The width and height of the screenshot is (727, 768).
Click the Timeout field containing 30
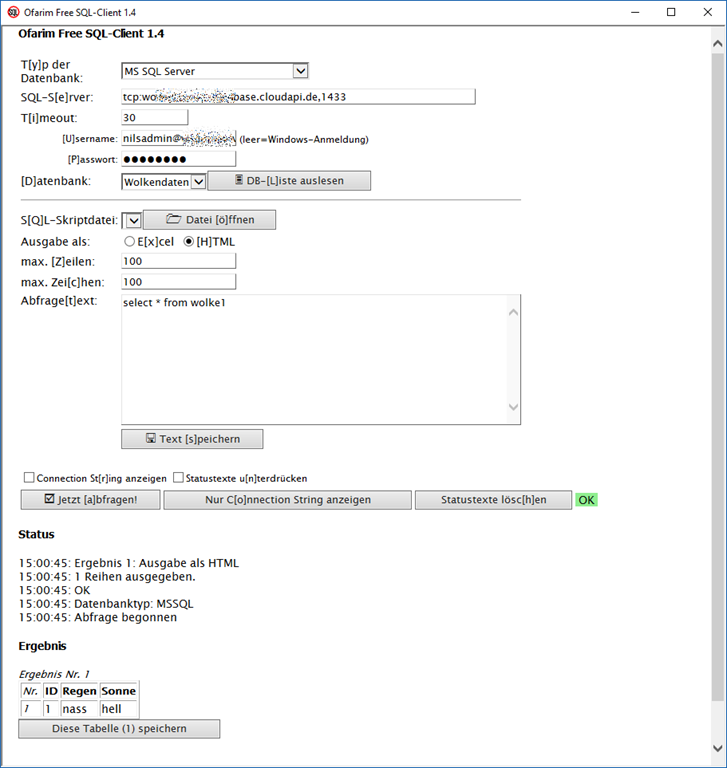tap(155, 117)
